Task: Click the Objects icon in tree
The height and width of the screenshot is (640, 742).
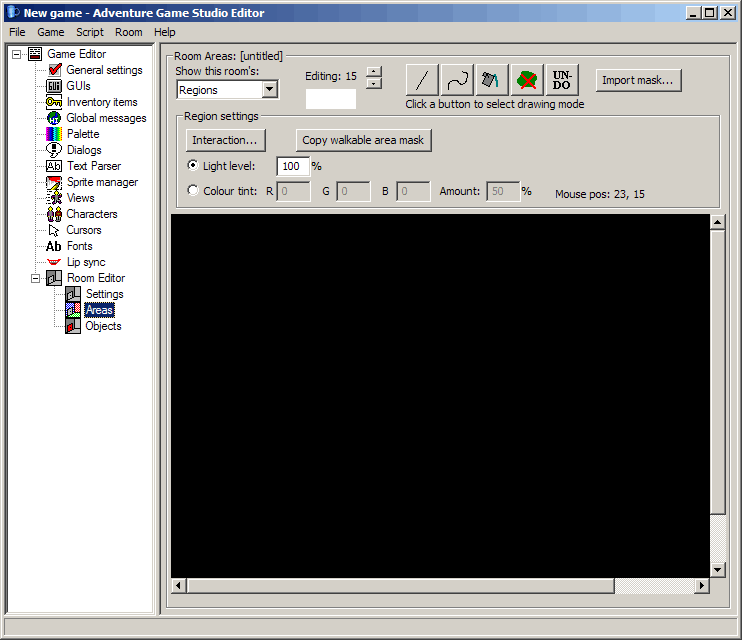Action: coord(73,326)
